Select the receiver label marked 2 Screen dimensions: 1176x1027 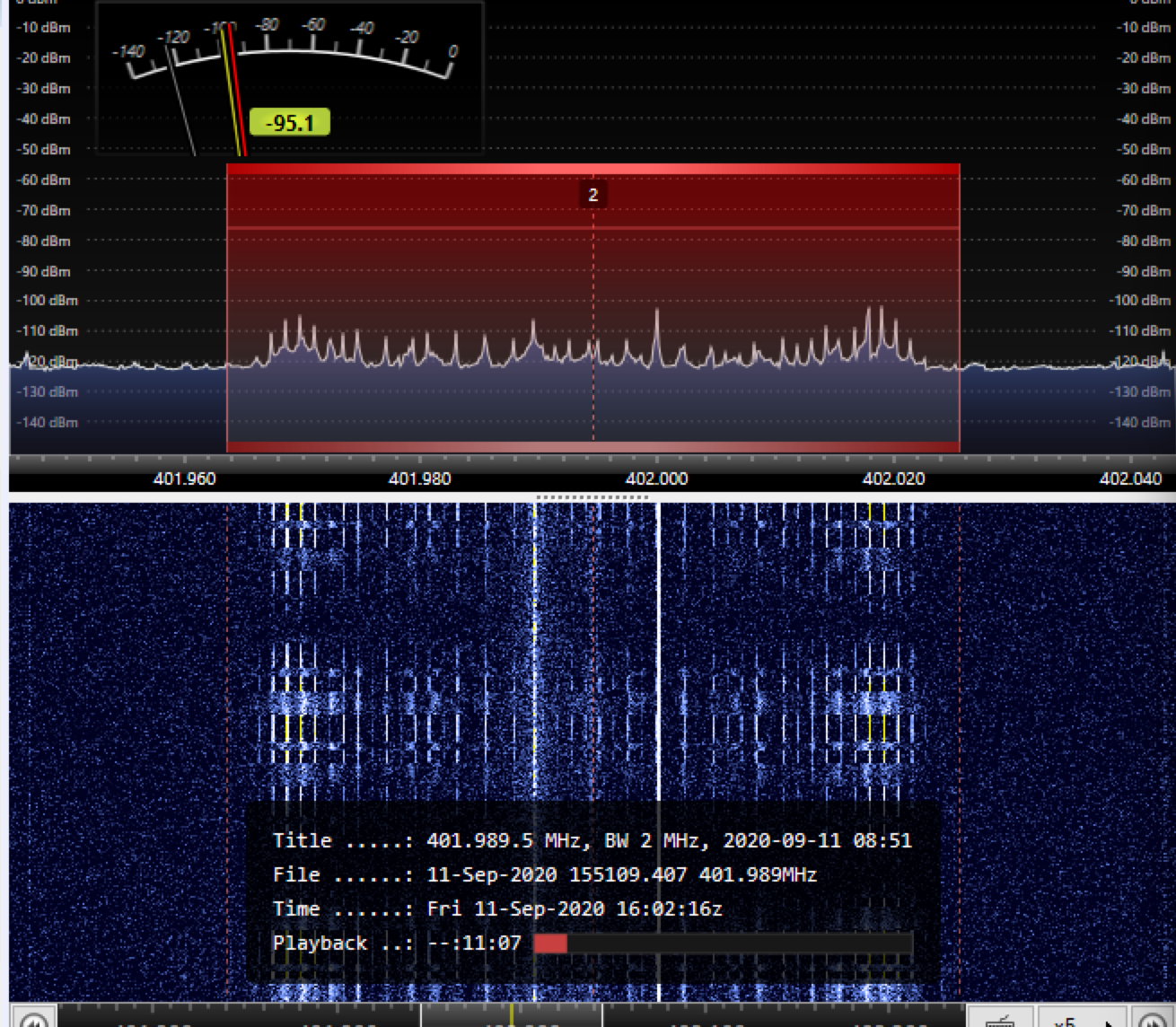592,195
